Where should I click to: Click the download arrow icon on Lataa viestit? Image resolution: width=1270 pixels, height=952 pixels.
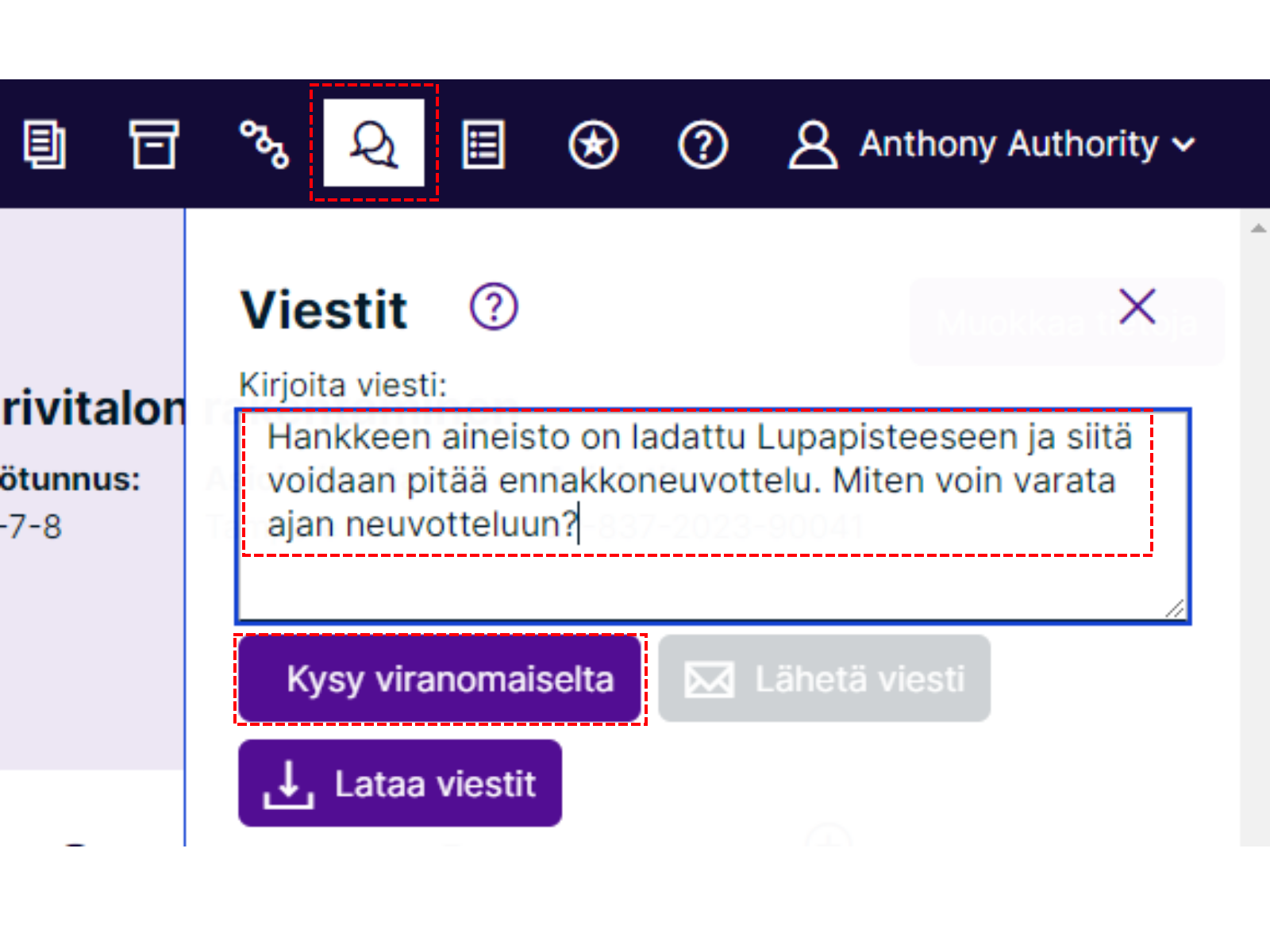point(288,785)
